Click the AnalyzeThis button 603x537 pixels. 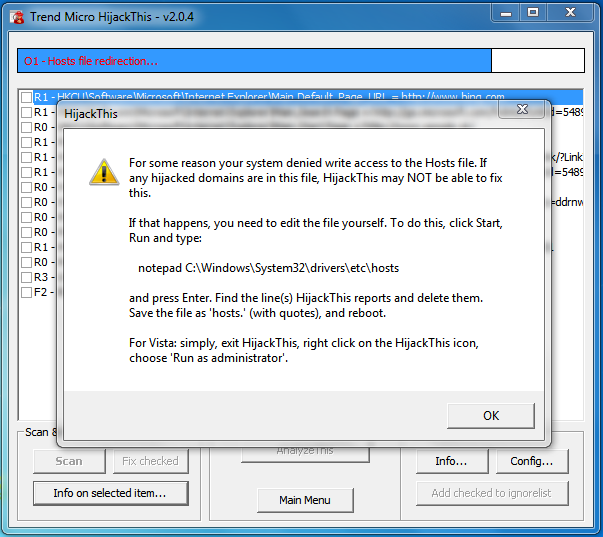[x=305, y=454]
